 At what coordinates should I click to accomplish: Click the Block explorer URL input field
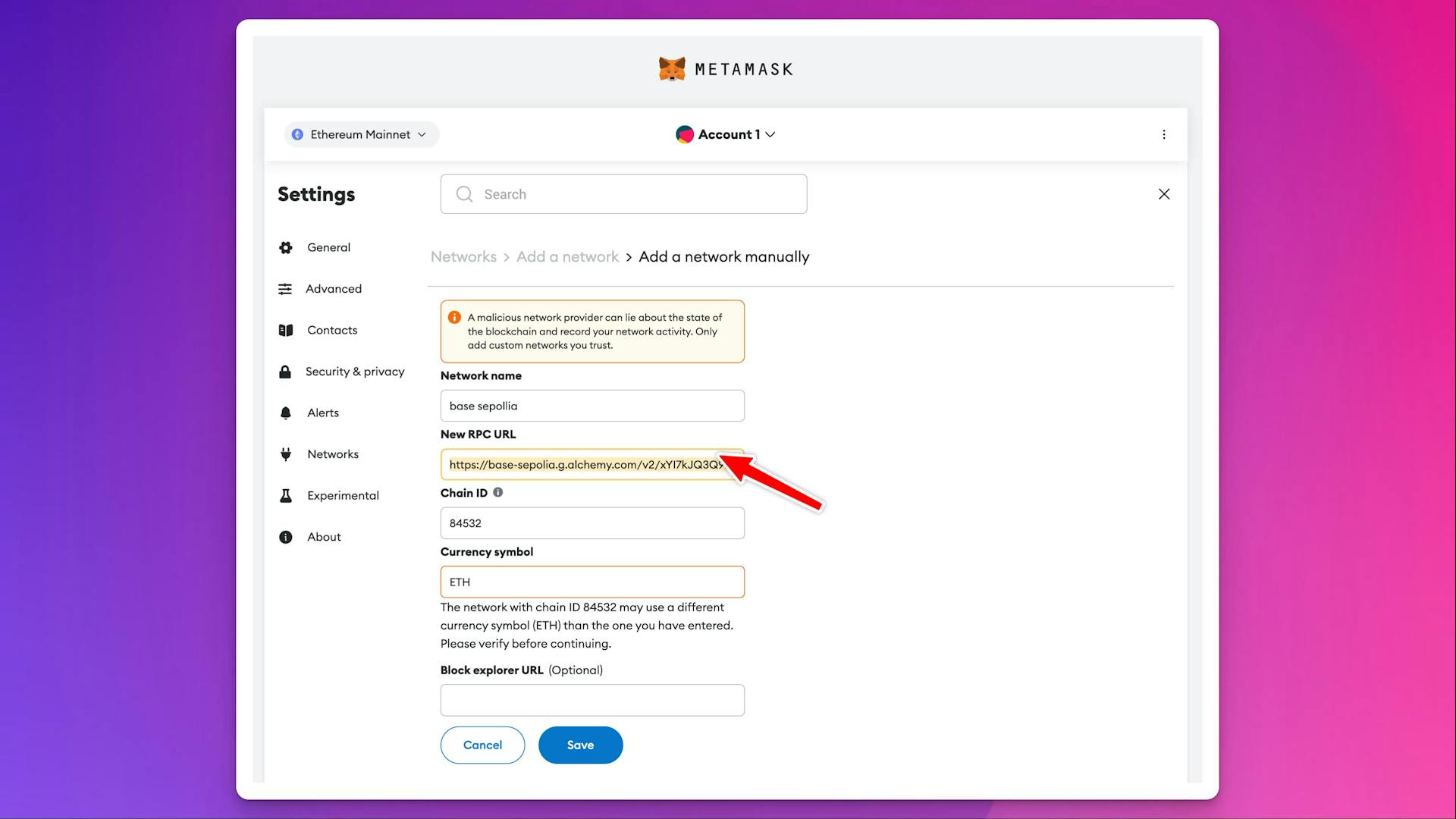[592, 700]
